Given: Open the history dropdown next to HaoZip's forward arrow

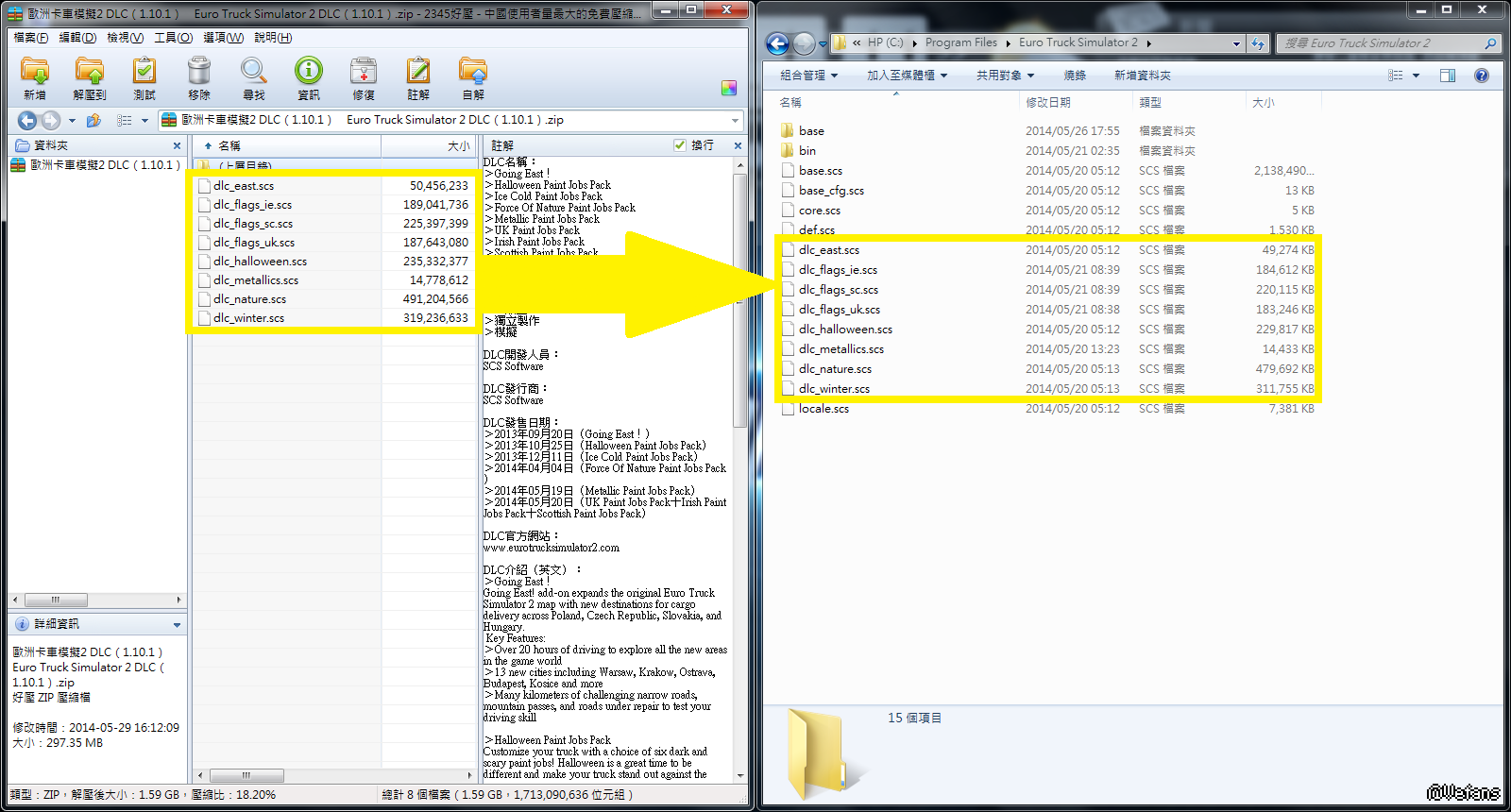Looking at the screenshot, I should tap(72, 120).
